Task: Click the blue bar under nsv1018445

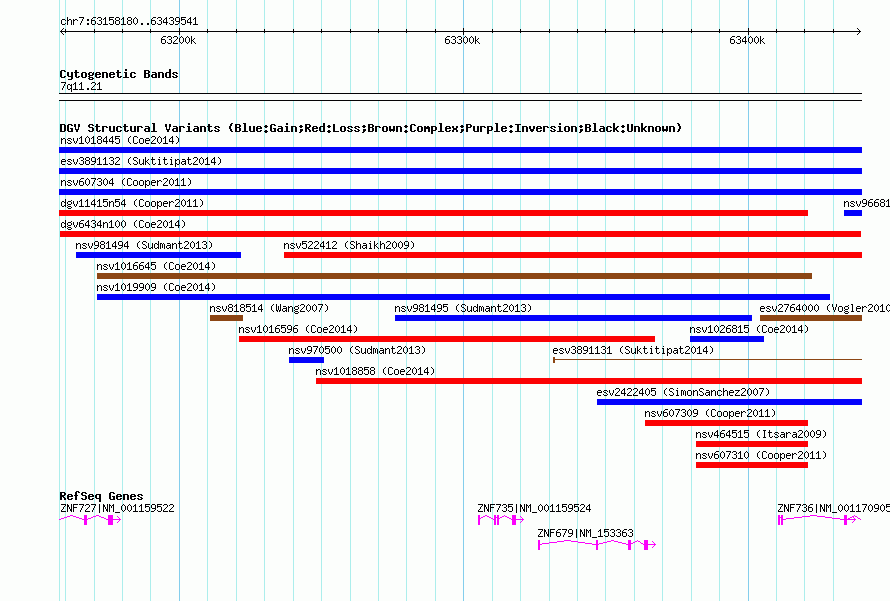Action: tap(460, 150)
